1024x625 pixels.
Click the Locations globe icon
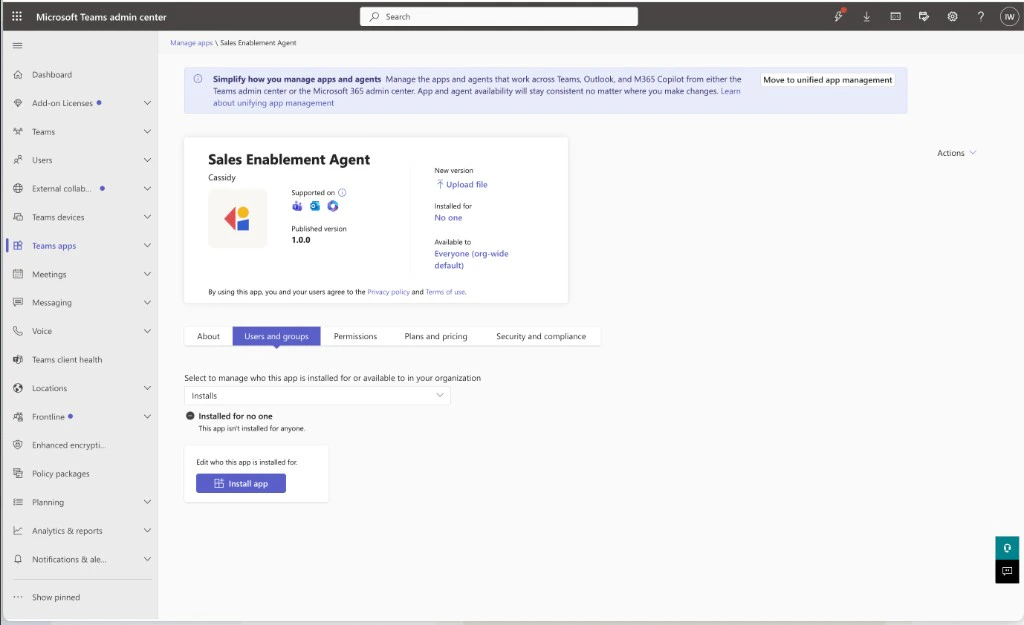click(x=18, y=388)
